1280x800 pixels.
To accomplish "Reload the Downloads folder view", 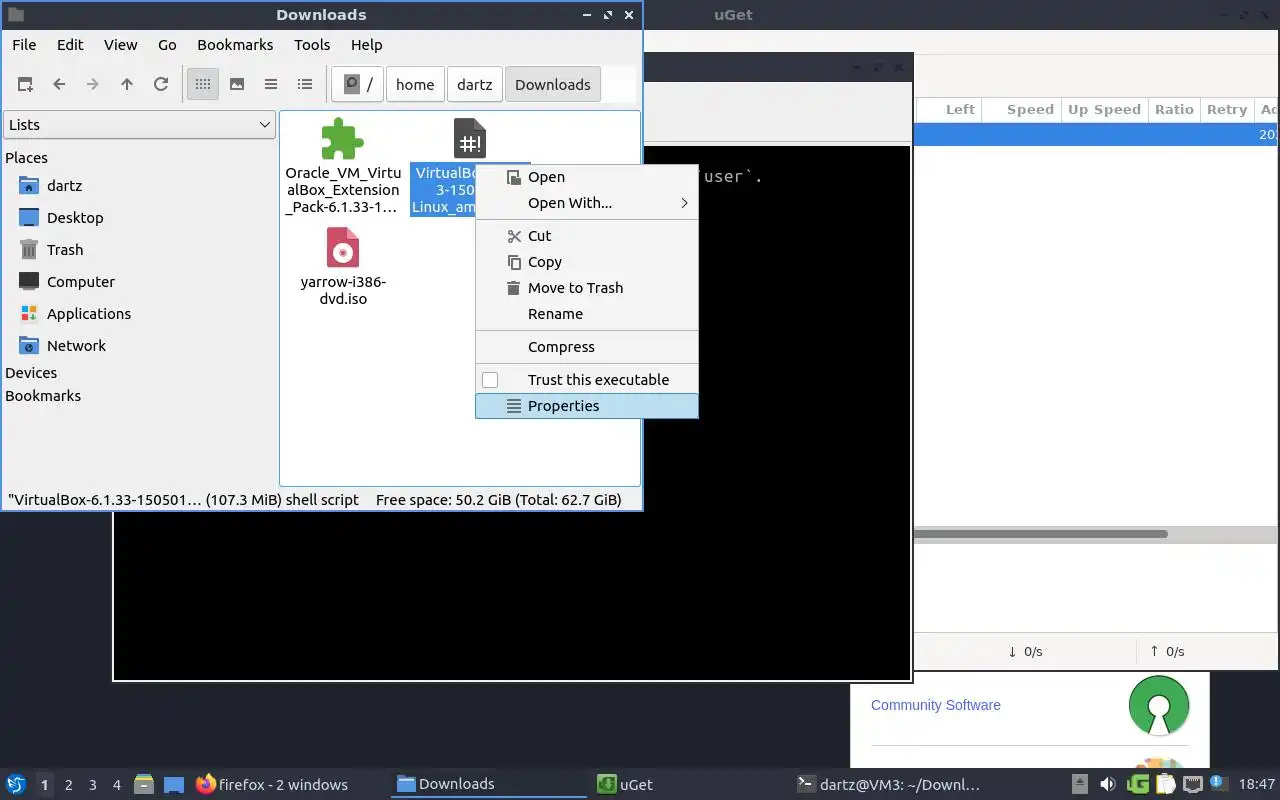I will pos(161,85).
